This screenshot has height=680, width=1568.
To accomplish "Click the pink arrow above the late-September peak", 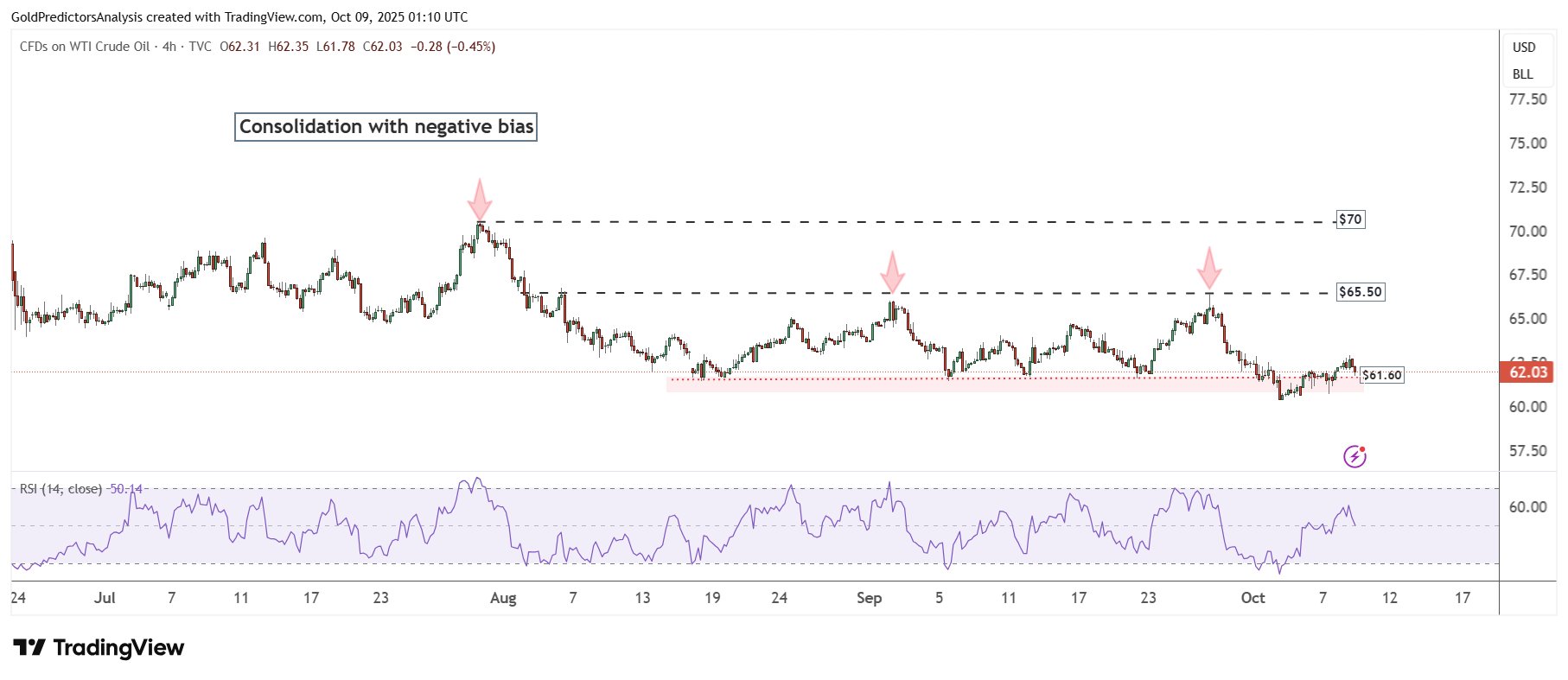I will (1209, 268).
